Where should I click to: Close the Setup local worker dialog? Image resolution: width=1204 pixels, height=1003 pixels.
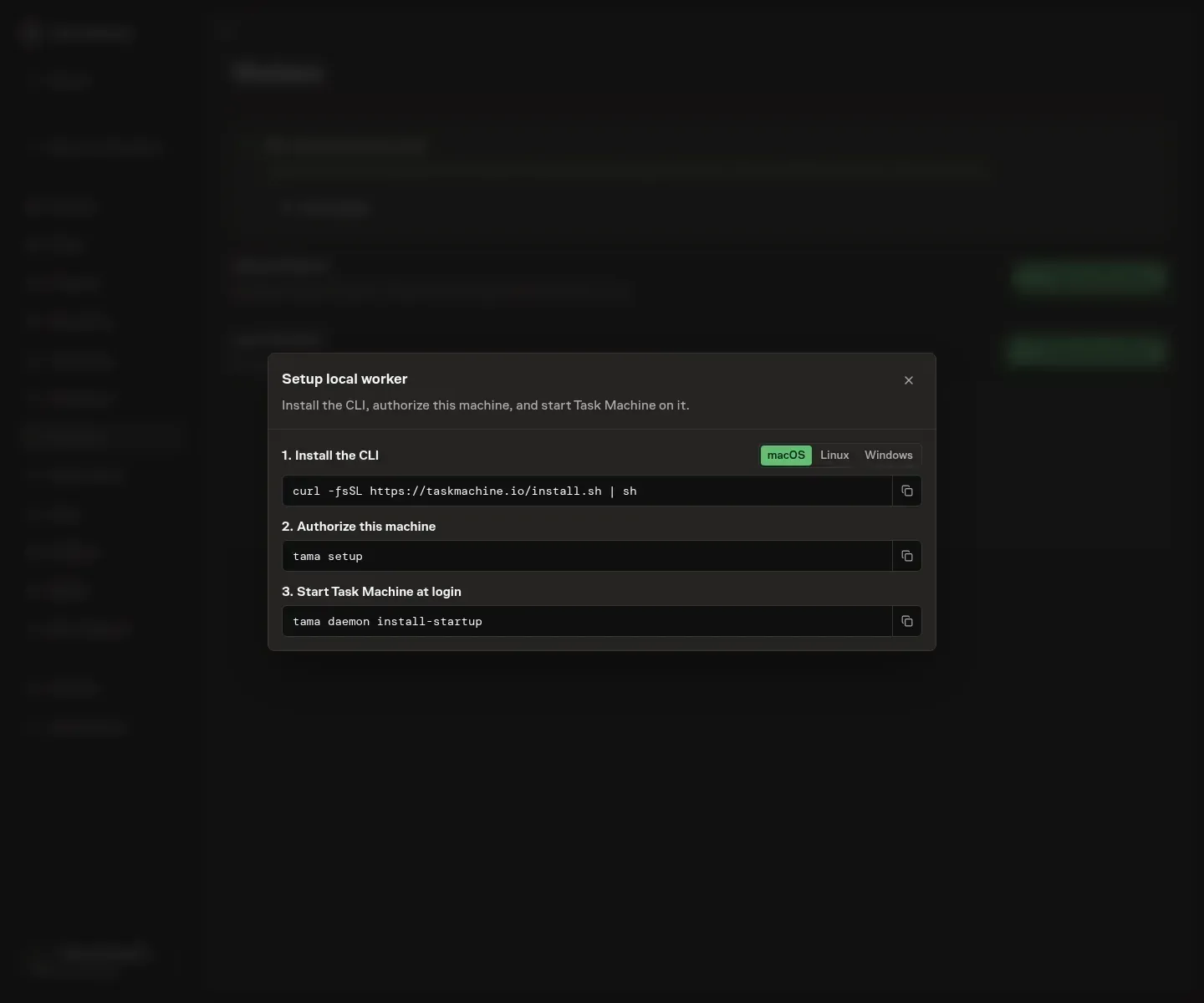909,380
